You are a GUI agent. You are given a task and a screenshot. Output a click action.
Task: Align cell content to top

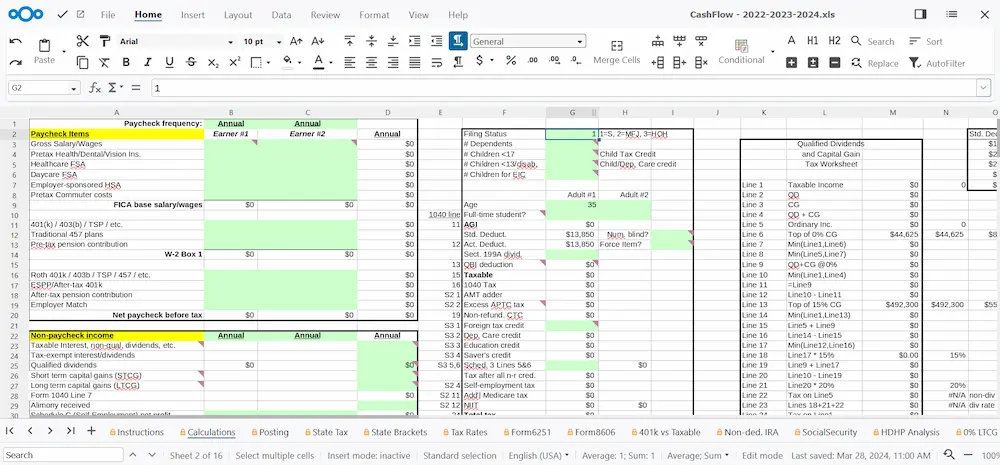point(349,41)
